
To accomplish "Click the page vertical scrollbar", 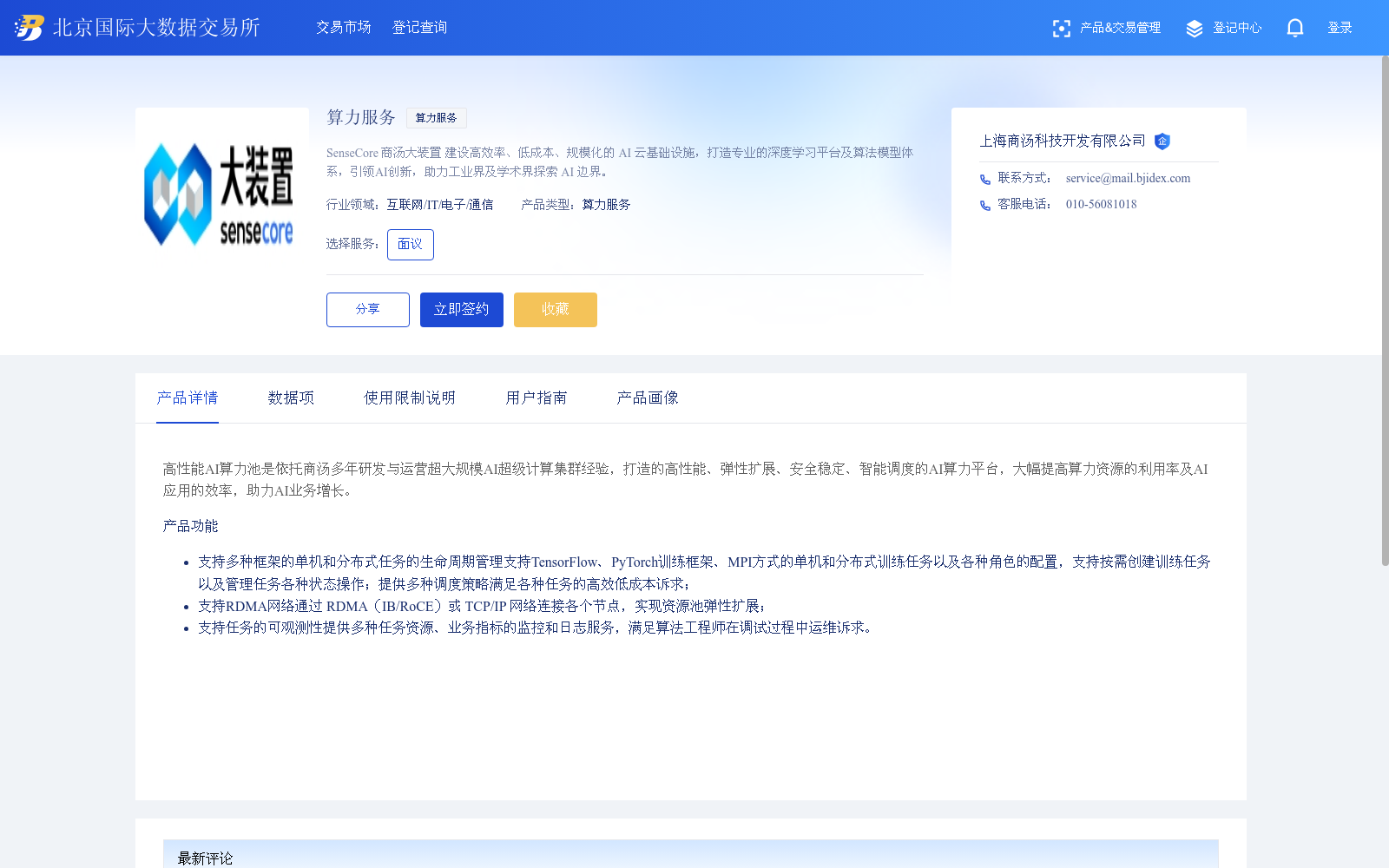I will 1386,311.
